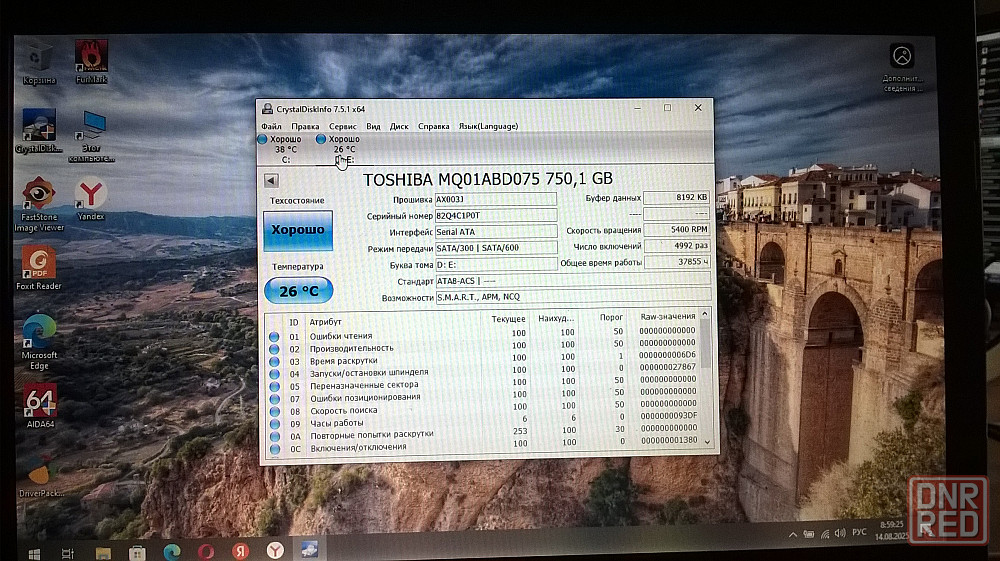Open the Вид menu
The width and height of the screenshot is (1000, 561).
(373, 126)
